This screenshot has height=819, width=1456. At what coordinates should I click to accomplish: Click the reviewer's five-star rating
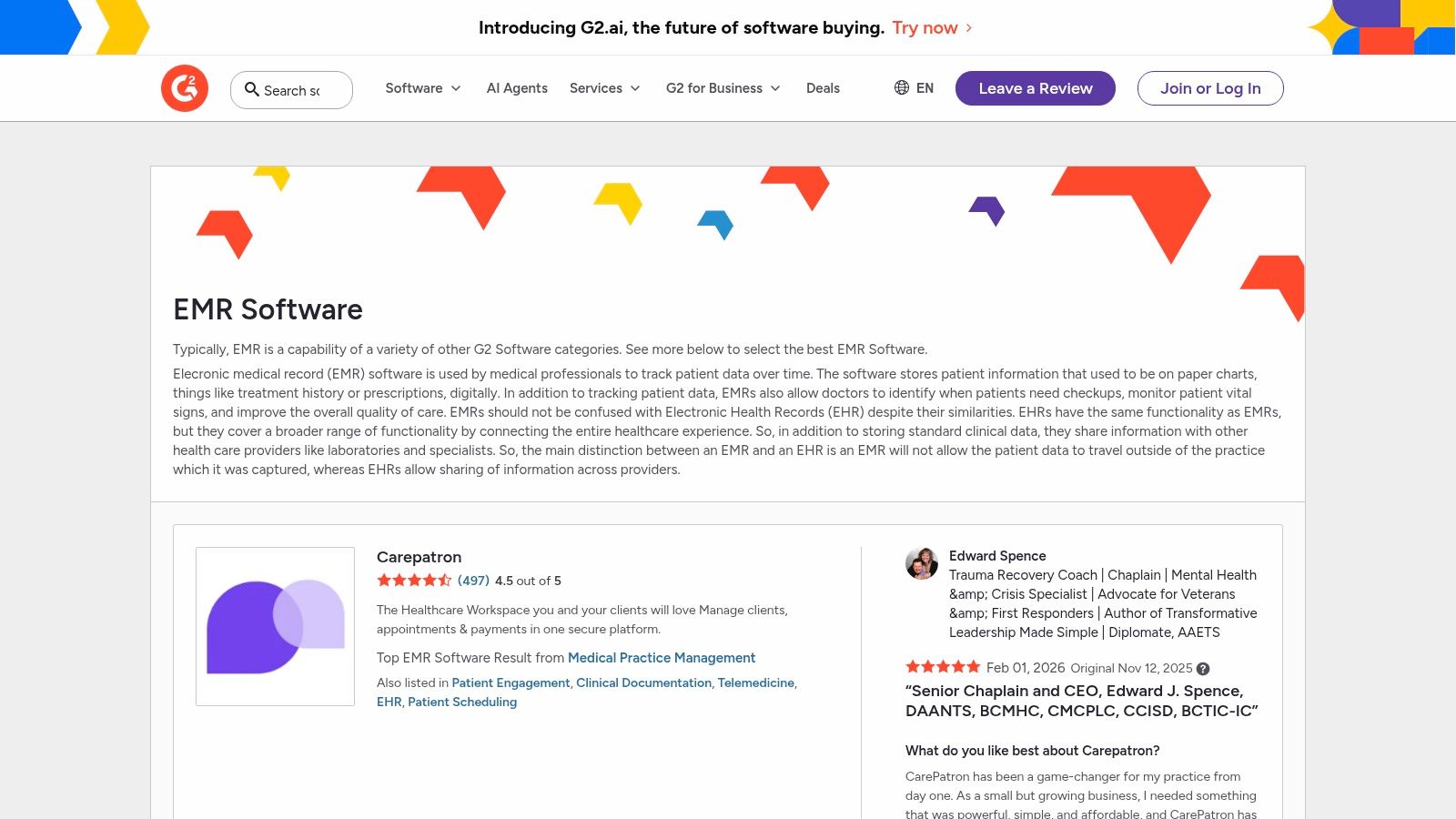tap(943, 667)
